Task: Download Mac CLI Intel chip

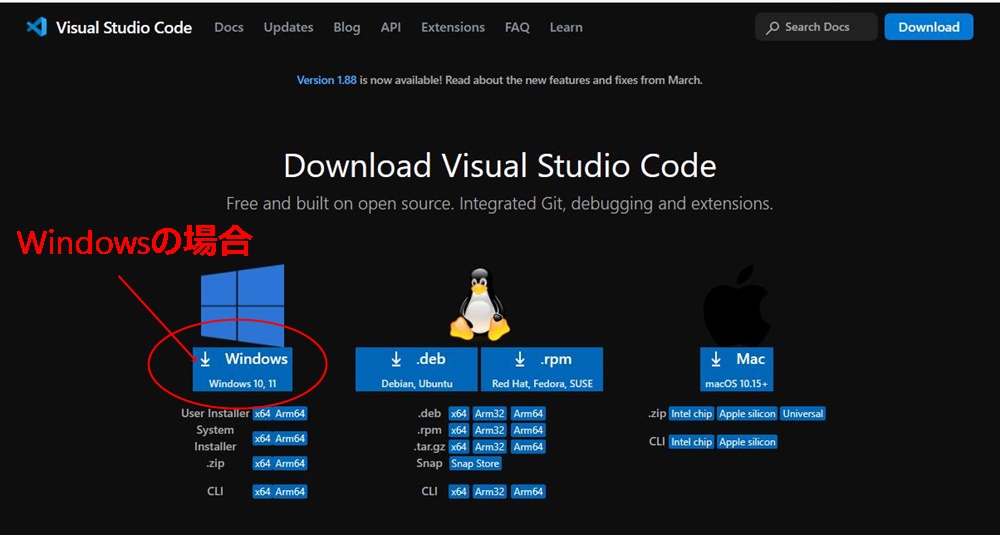Action: click(x=691, y=442)
